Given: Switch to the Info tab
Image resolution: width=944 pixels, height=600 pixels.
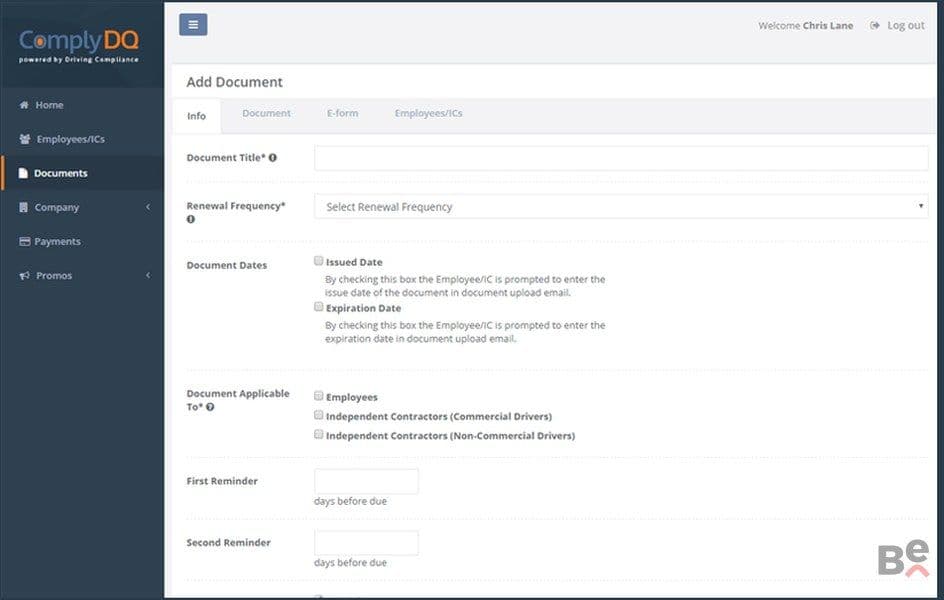Looking at the screenshot, I should (x=196, y=116).
